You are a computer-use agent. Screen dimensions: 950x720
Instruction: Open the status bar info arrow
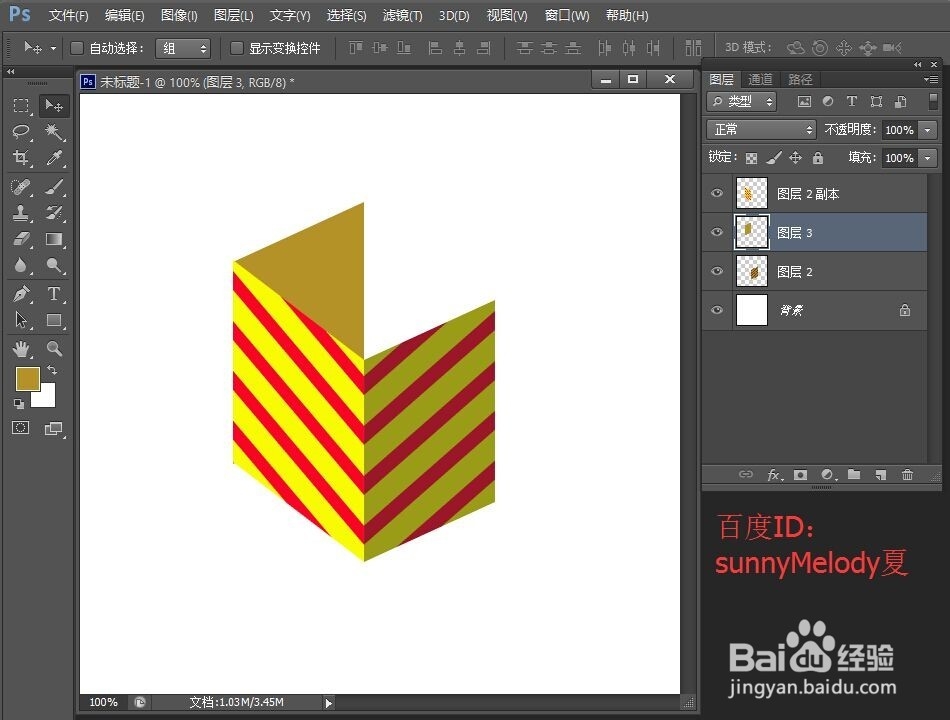(328, 703)
